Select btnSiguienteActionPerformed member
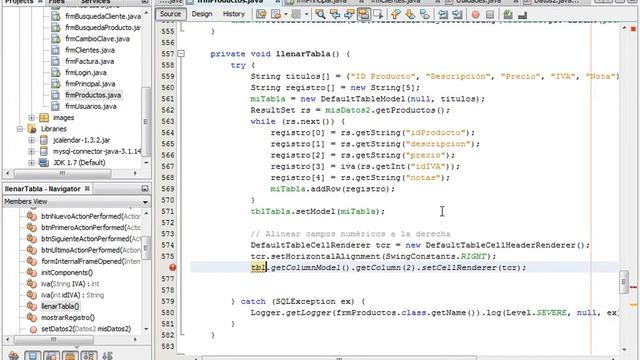The width and height of the screenshot is (640, 360). point(91,239)
